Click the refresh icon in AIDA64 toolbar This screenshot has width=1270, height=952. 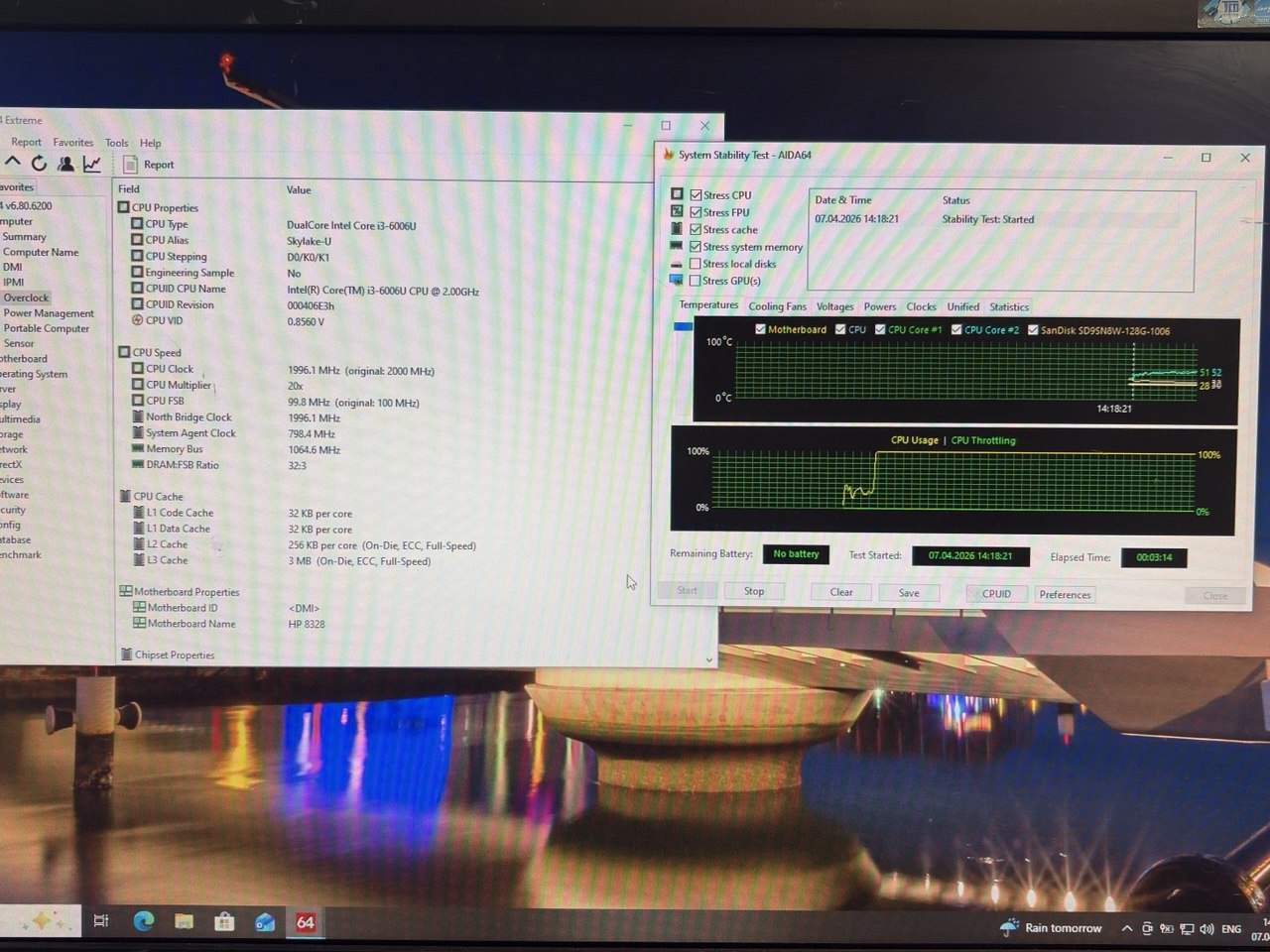tap(39, 164)
